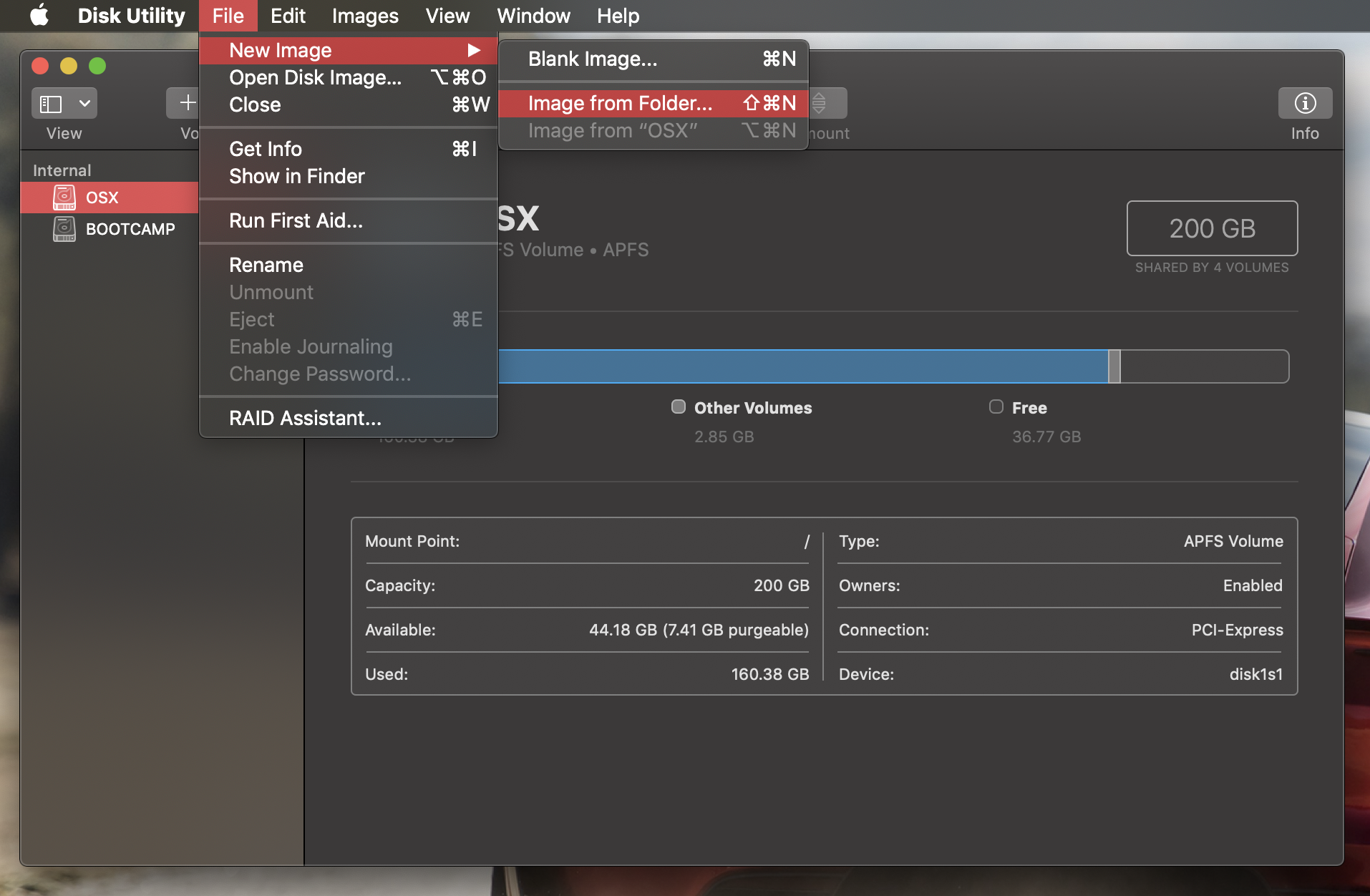This screenshot has height=896, width=1370.
Task: Click the APFS Volume type value
Action: click(x=1233, y=541)
